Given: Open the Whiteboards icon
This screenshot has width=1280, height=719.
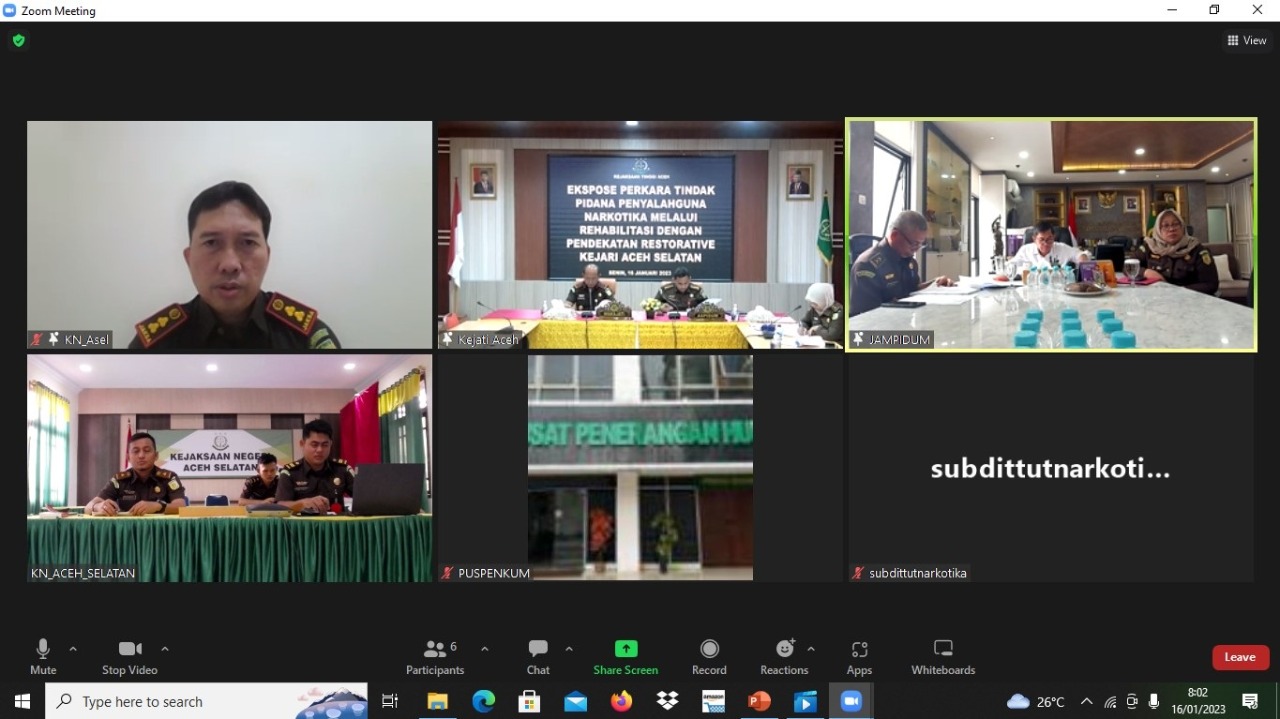Looking at the screenshot, I should tap(942, 650).
